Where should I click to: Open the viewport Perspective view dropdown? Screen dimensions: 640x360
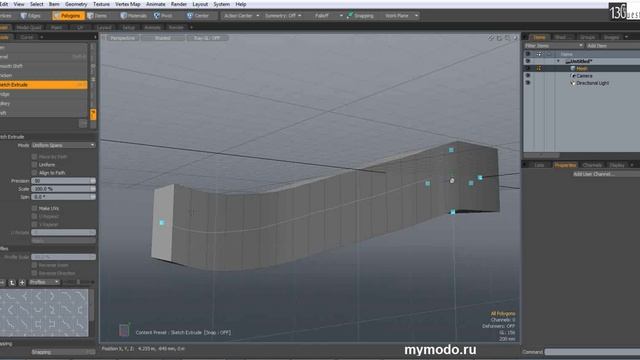click(122, 38)
